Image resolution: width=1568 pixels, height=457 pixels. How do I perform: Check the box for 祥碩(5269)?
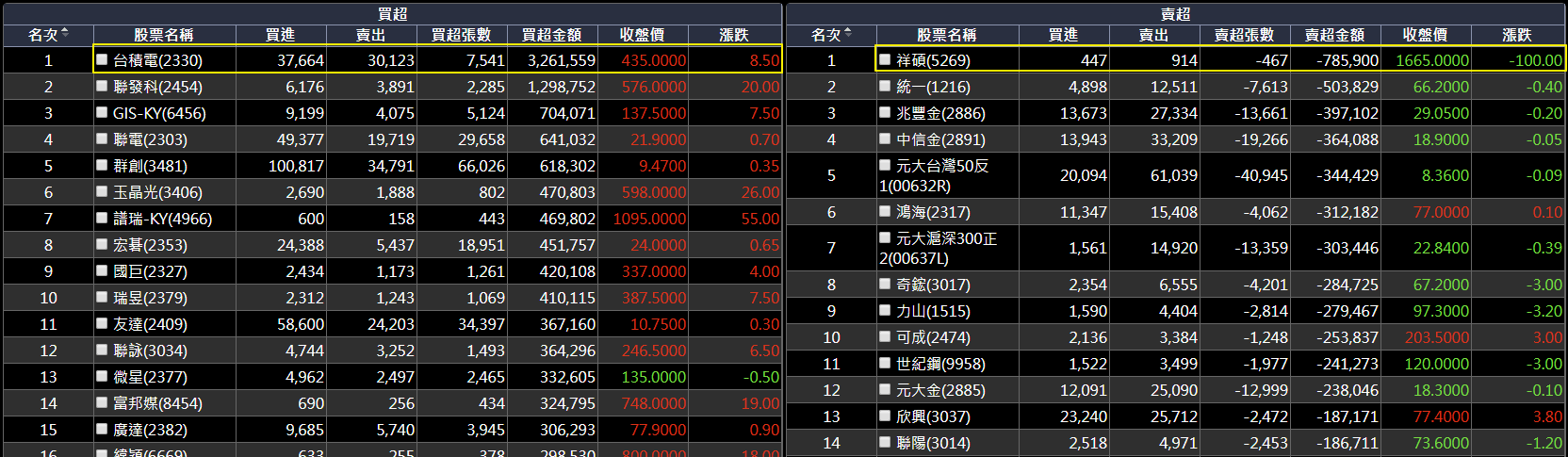click(x=885, y=59)
